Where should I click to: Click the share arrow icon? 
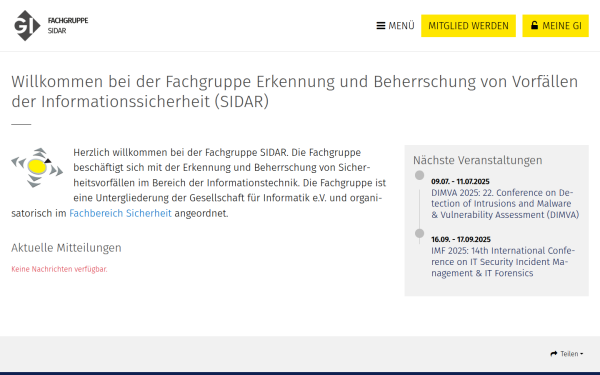(x=554, y=354)
